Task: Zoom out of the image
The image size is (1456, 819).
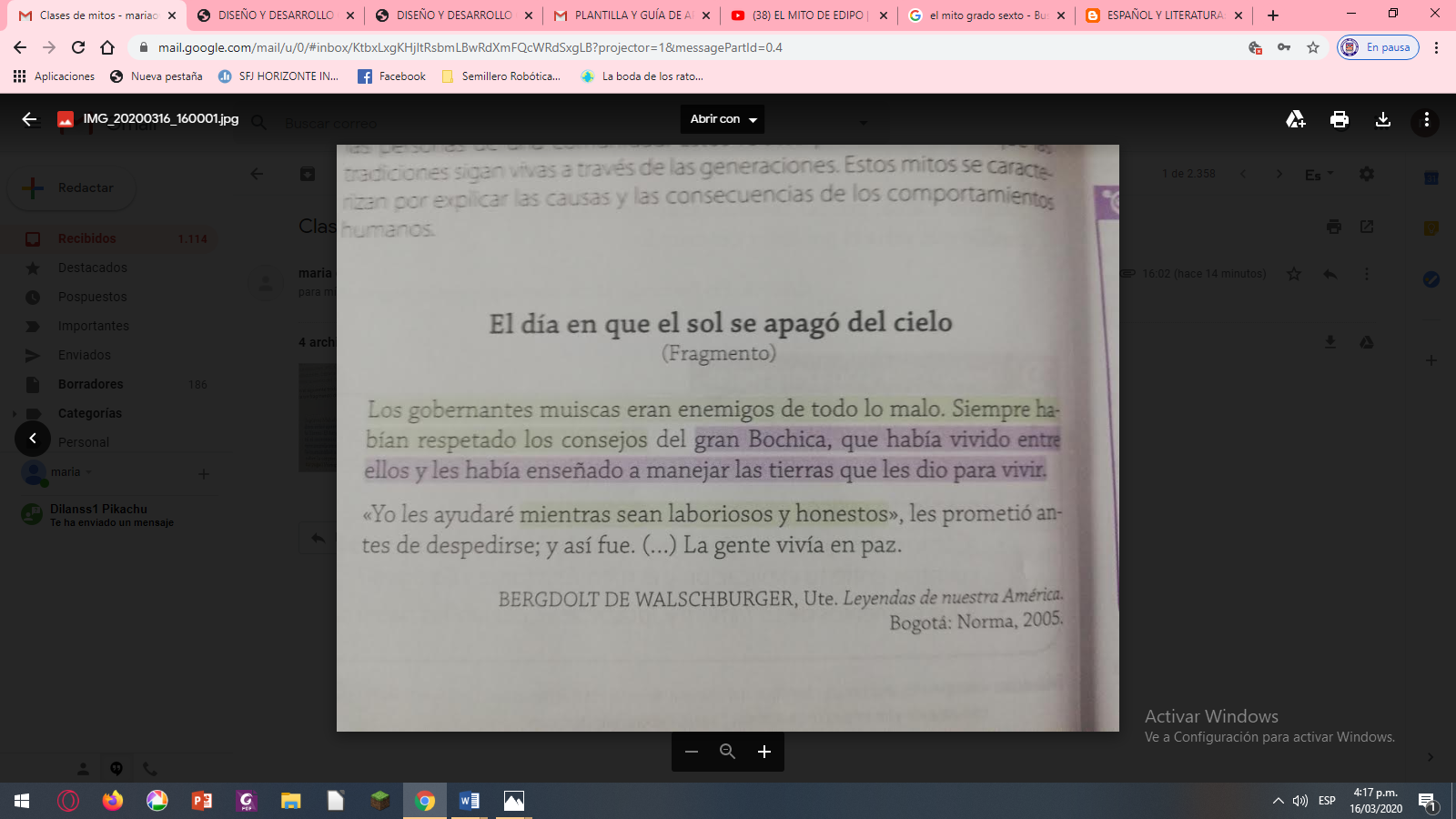Action: pyautogui.click(x=692, y=752)
